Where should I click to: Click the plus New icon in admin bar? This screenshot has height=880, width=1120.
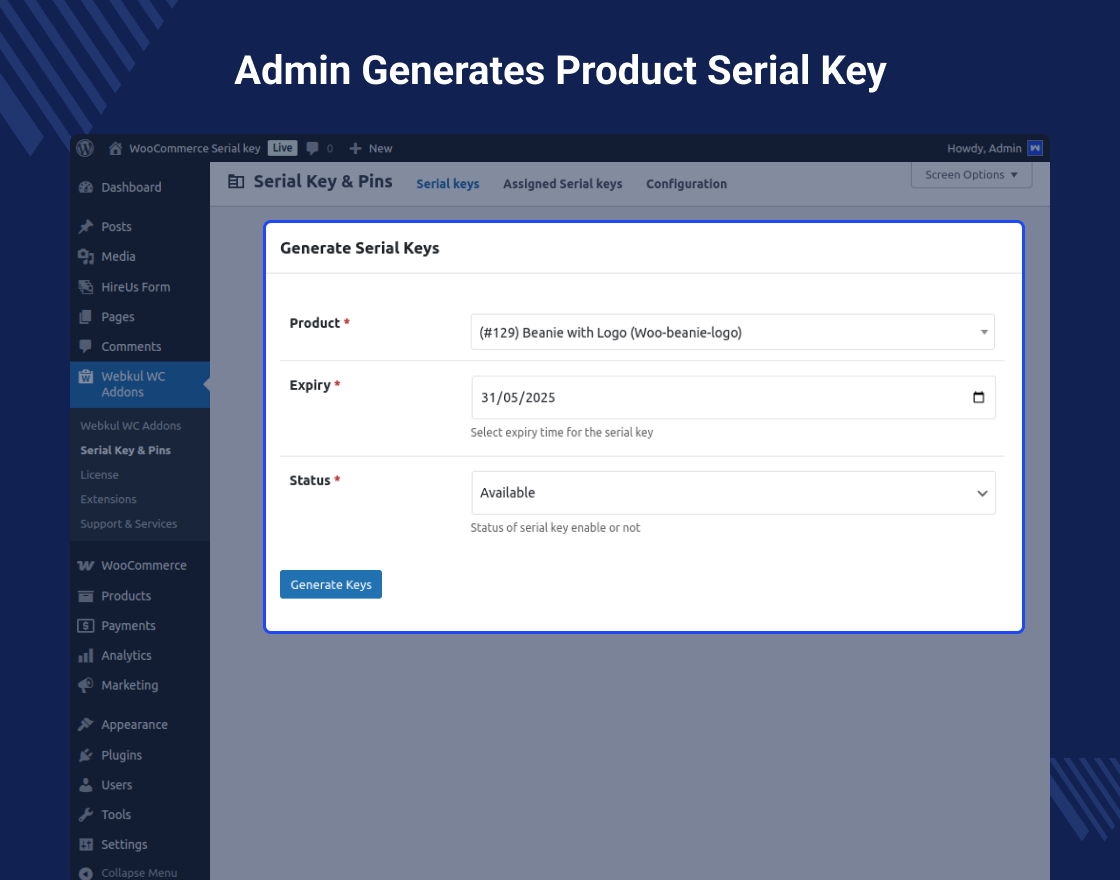[x=355, y=148]
